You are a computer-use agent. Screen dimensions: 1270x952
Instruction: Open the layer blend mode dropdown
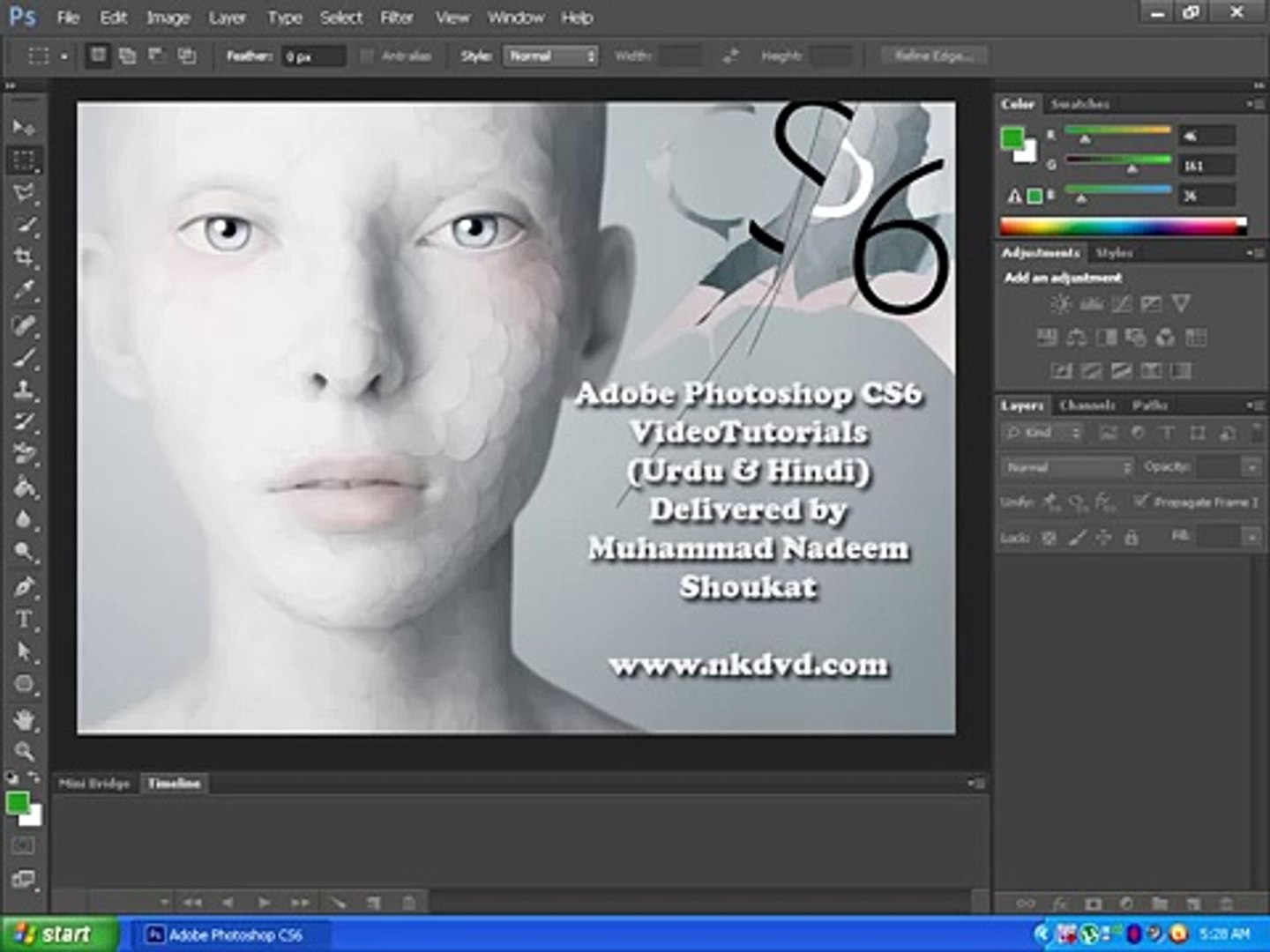1067,467
